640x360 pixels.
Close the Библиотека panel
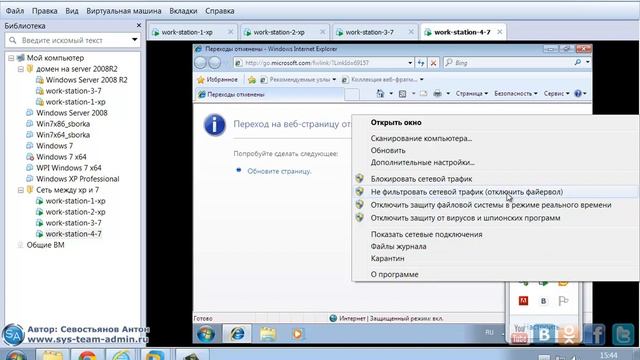(139, 25)
